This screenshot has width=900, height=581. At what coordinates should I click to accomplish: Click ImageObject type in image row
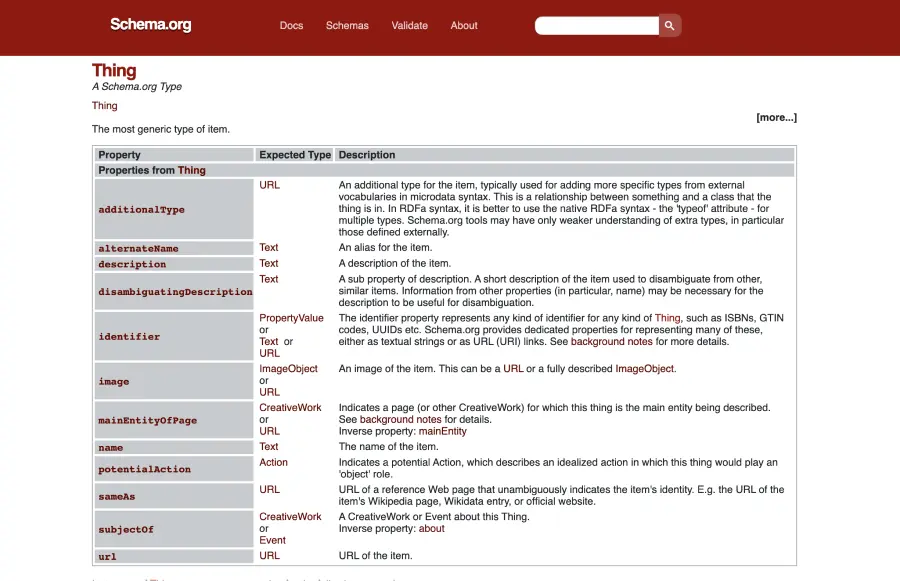coord(288,369)
